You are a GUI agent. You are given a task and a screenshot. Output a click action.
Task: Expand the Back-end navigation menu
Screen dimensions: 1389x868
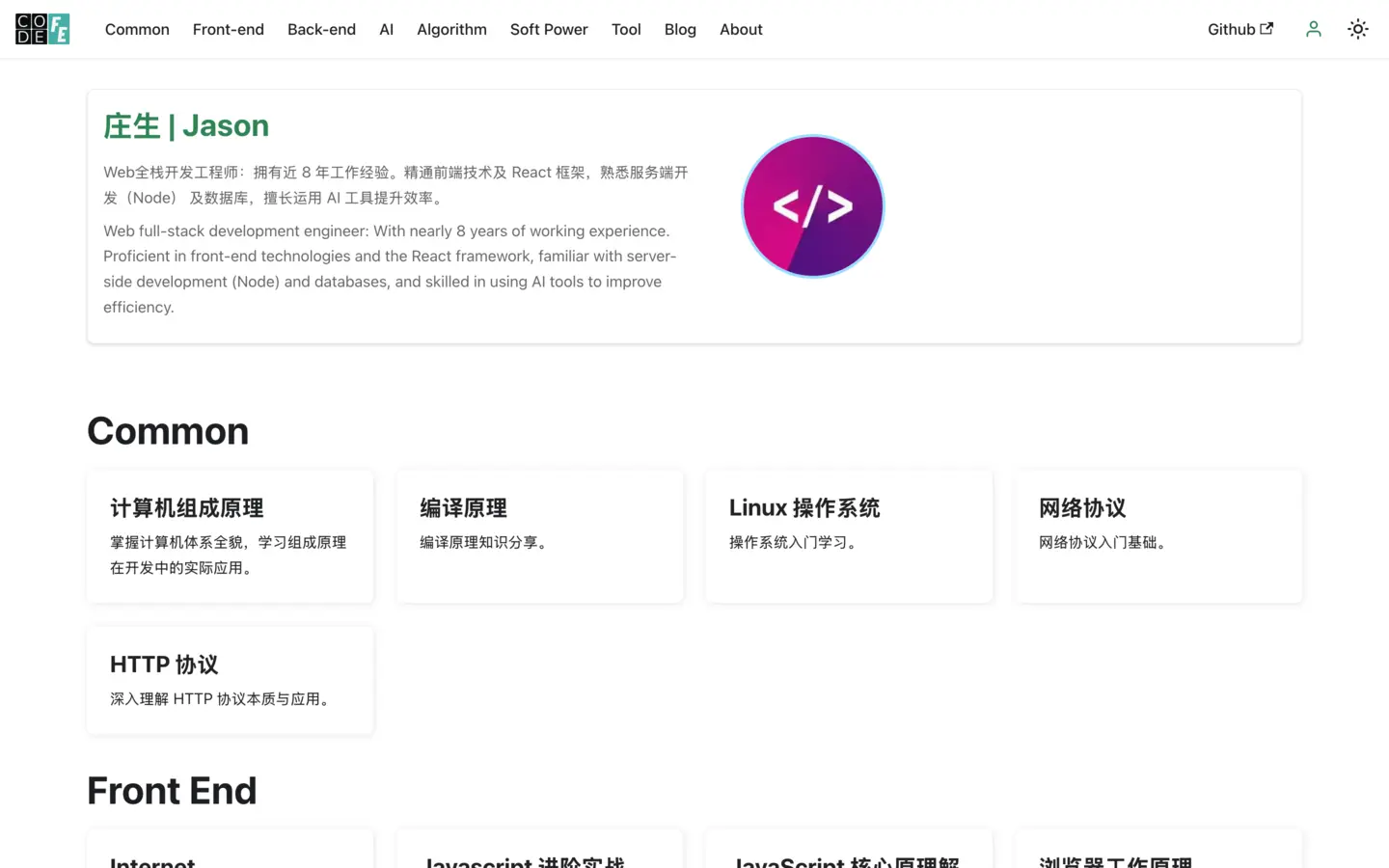click(321, 29)
